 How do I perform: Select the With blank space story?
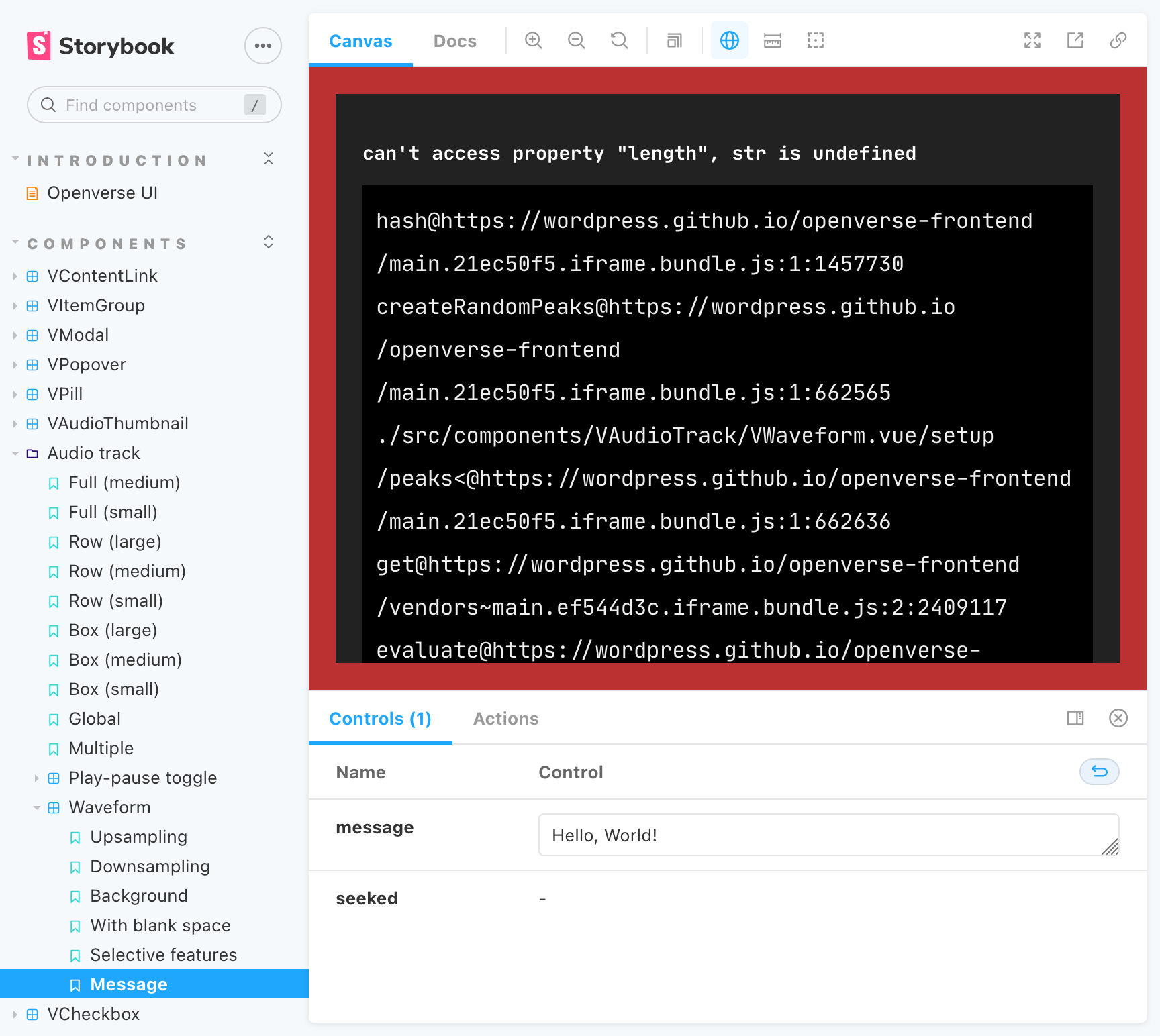coord(160,925)
